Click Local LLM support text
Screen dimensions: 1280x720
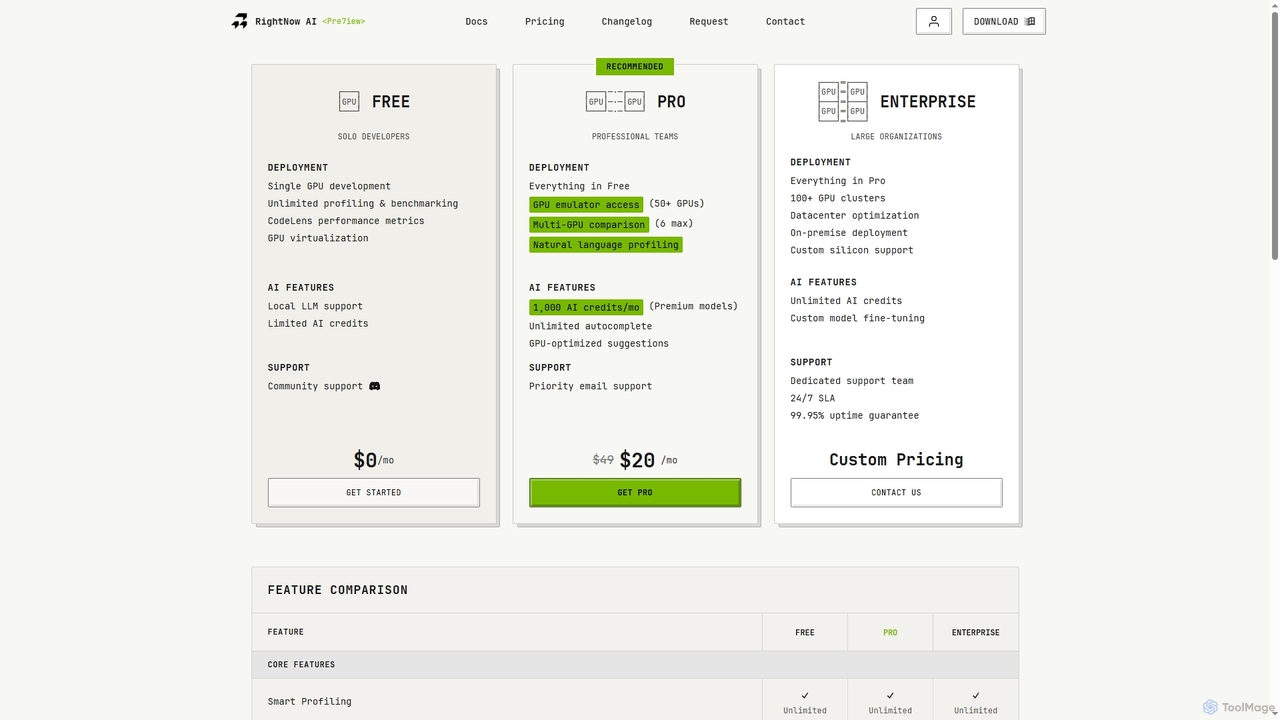[x=315, y=306]
